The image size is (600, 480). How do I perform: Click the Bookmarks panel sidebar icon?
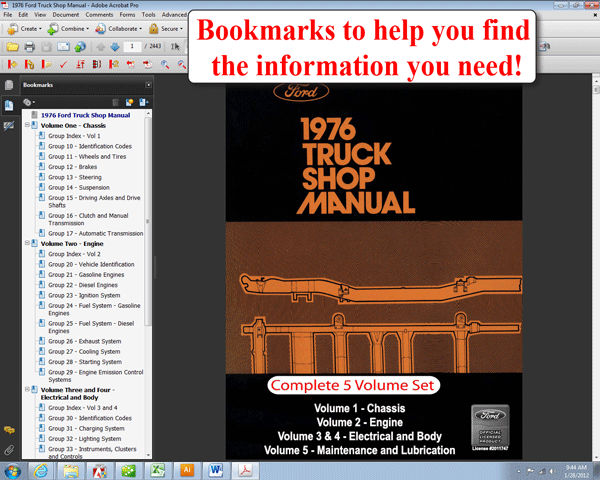click(9, 105)
